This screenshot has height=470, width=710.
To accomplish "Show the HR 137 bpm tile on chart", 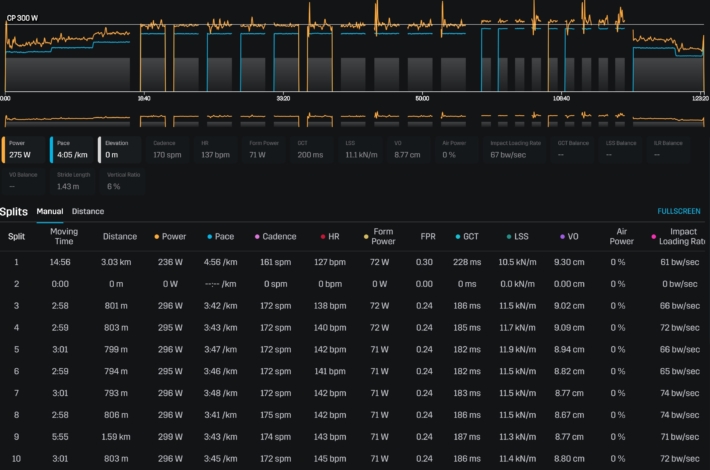I will 218,150.
